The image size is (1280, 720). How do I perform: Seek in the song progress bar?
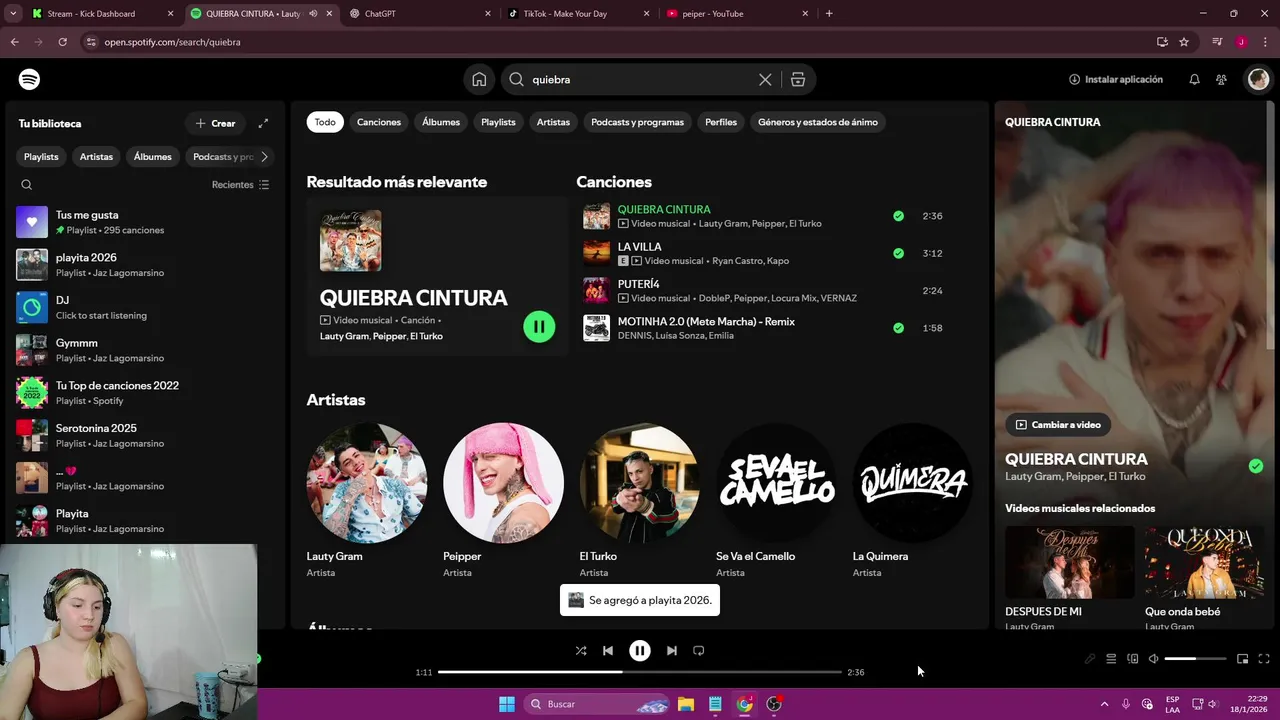click(640, 672)
